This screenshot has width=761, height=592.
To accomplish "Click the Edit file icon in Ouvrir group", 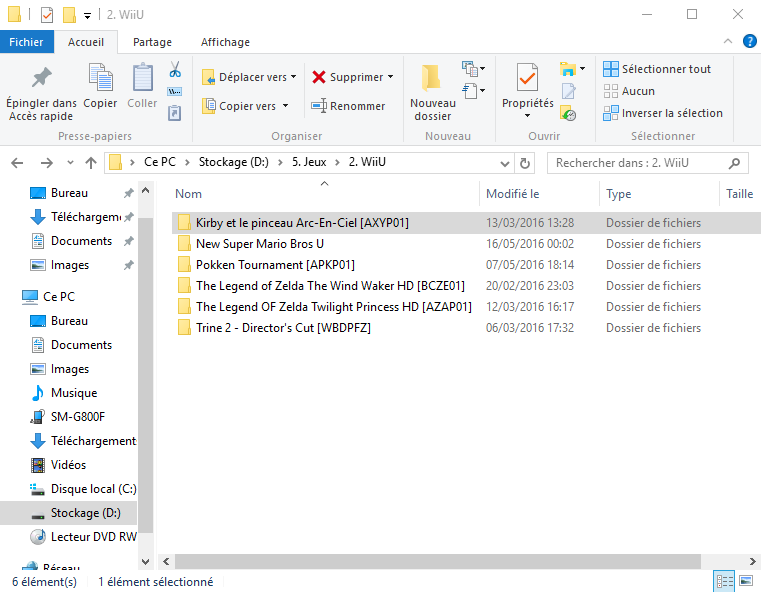I will 568,91.
